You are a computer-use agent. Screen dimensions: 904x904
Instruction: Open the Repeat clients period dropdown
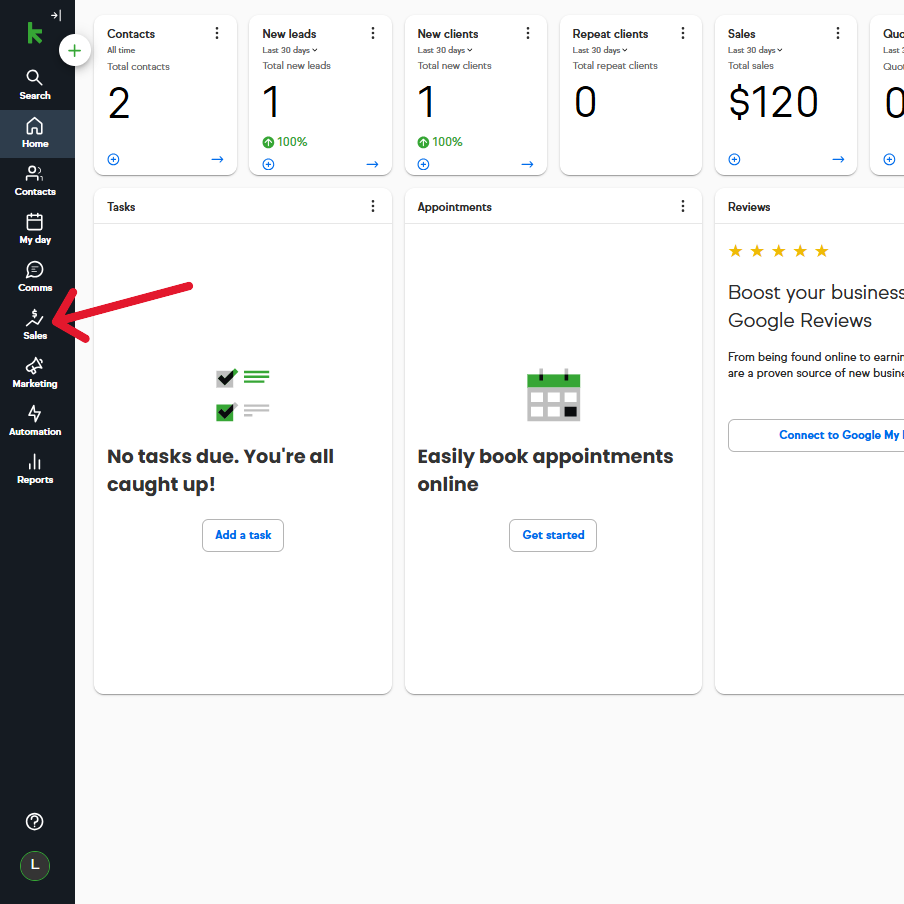point(600,50)
